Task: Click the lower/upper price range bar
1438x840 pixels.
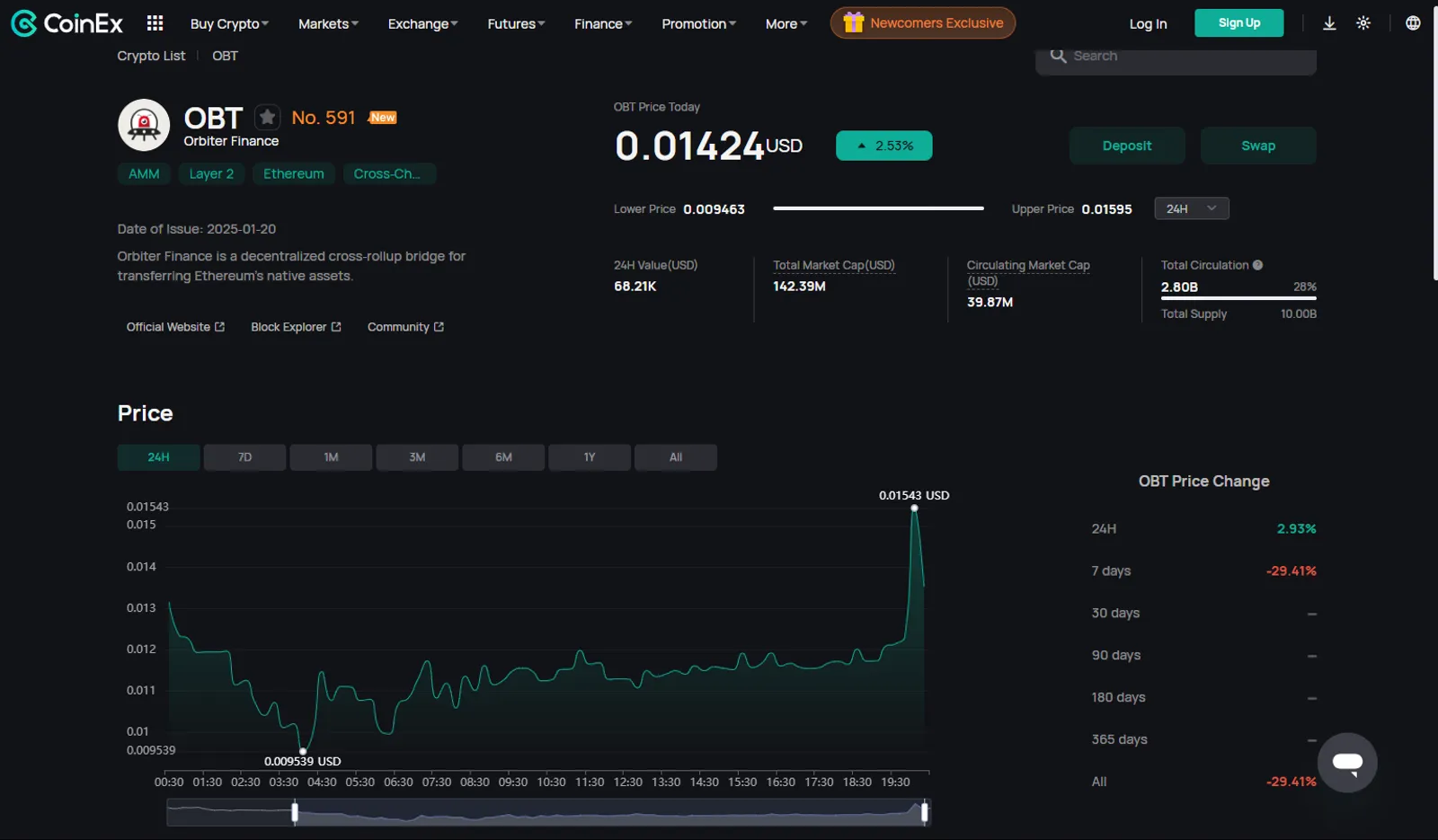Action: pyautogui.click(x=878, y=208)
